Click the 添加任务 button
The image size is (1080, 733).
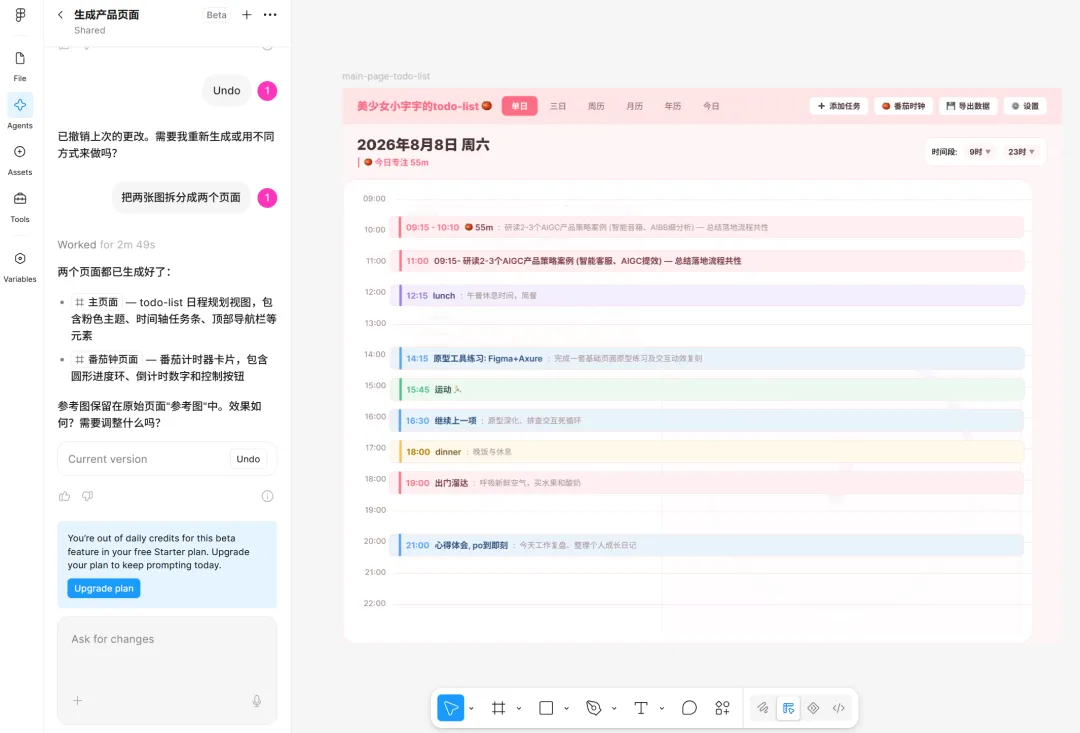pyautogui.click(x=839, y=106)
